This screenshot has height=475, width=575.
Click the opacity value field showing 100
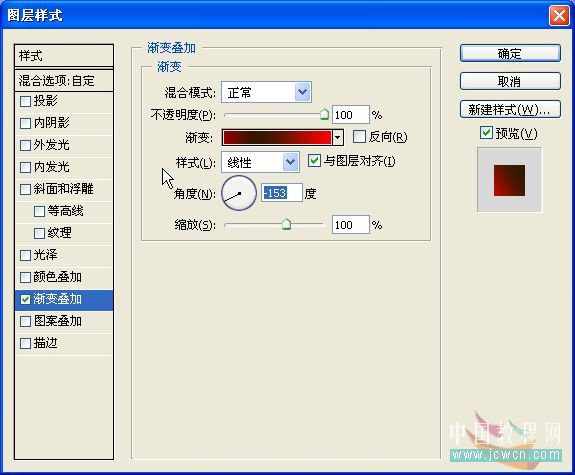click(x=351, y=115)
